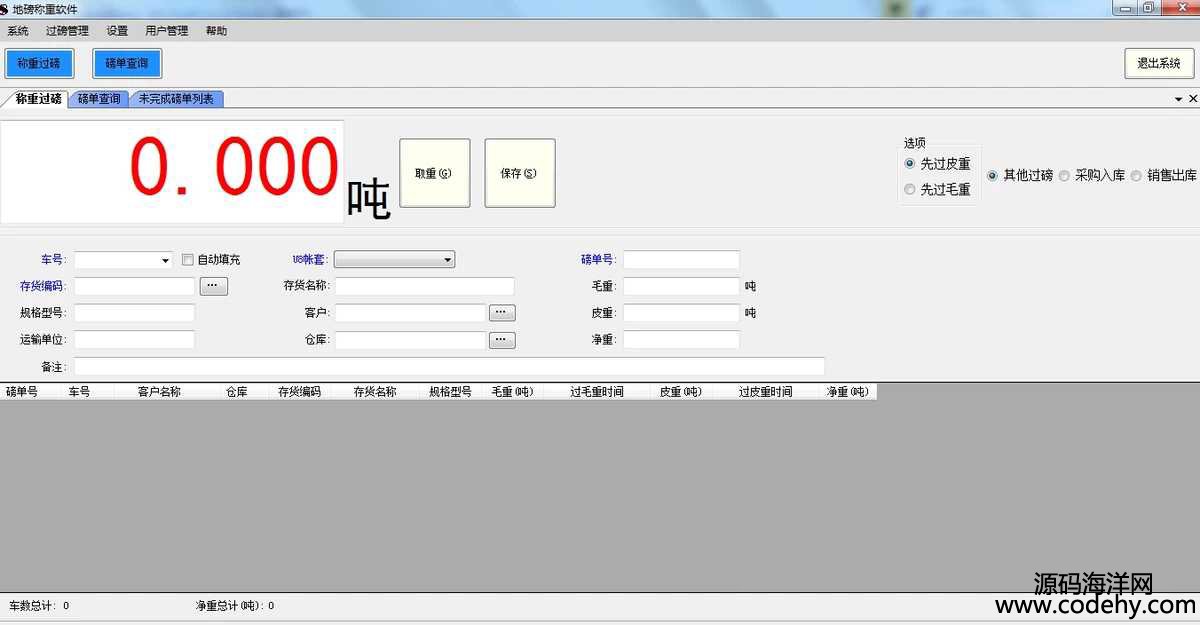Click the 净重总计(吨) status text
1200x625 pixels.
235,606
